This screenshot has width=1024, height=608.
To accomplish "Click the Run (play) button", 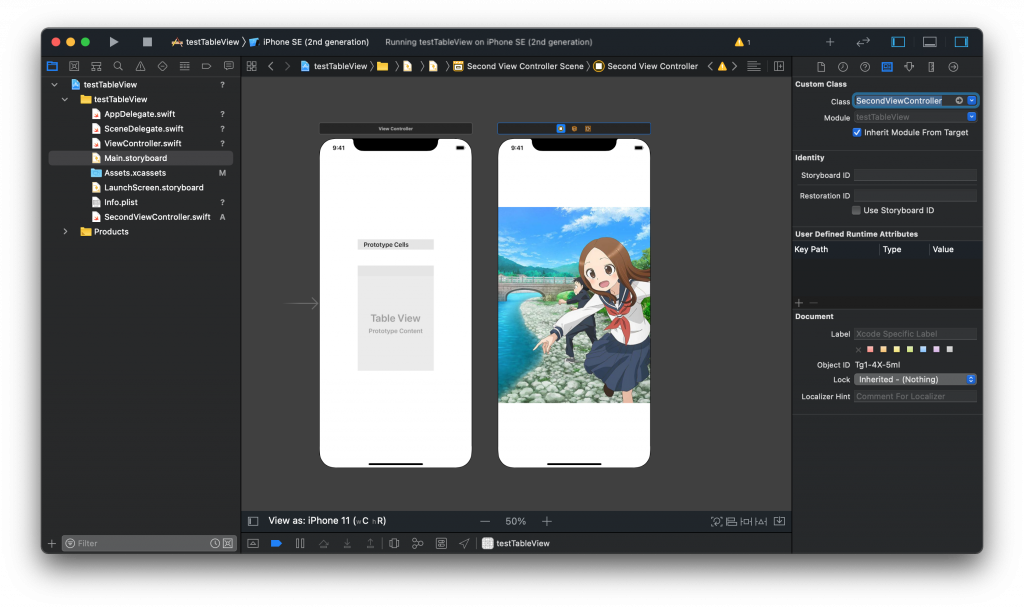I will tap(114, 42).
